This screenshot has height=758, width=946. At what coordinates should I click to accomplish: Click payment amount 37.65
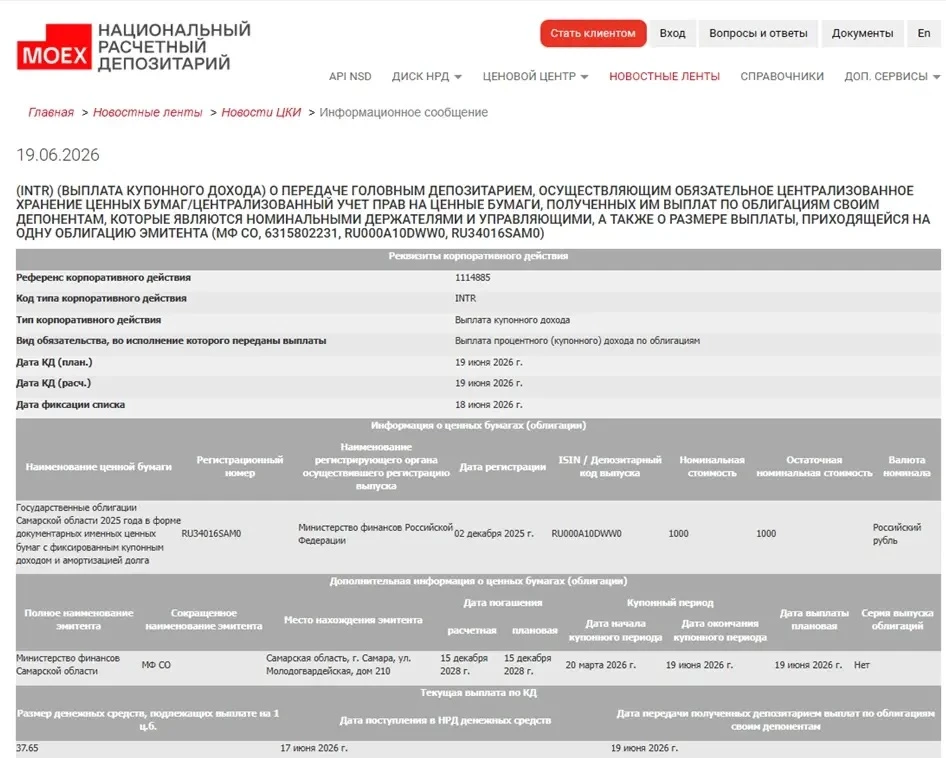27,748
